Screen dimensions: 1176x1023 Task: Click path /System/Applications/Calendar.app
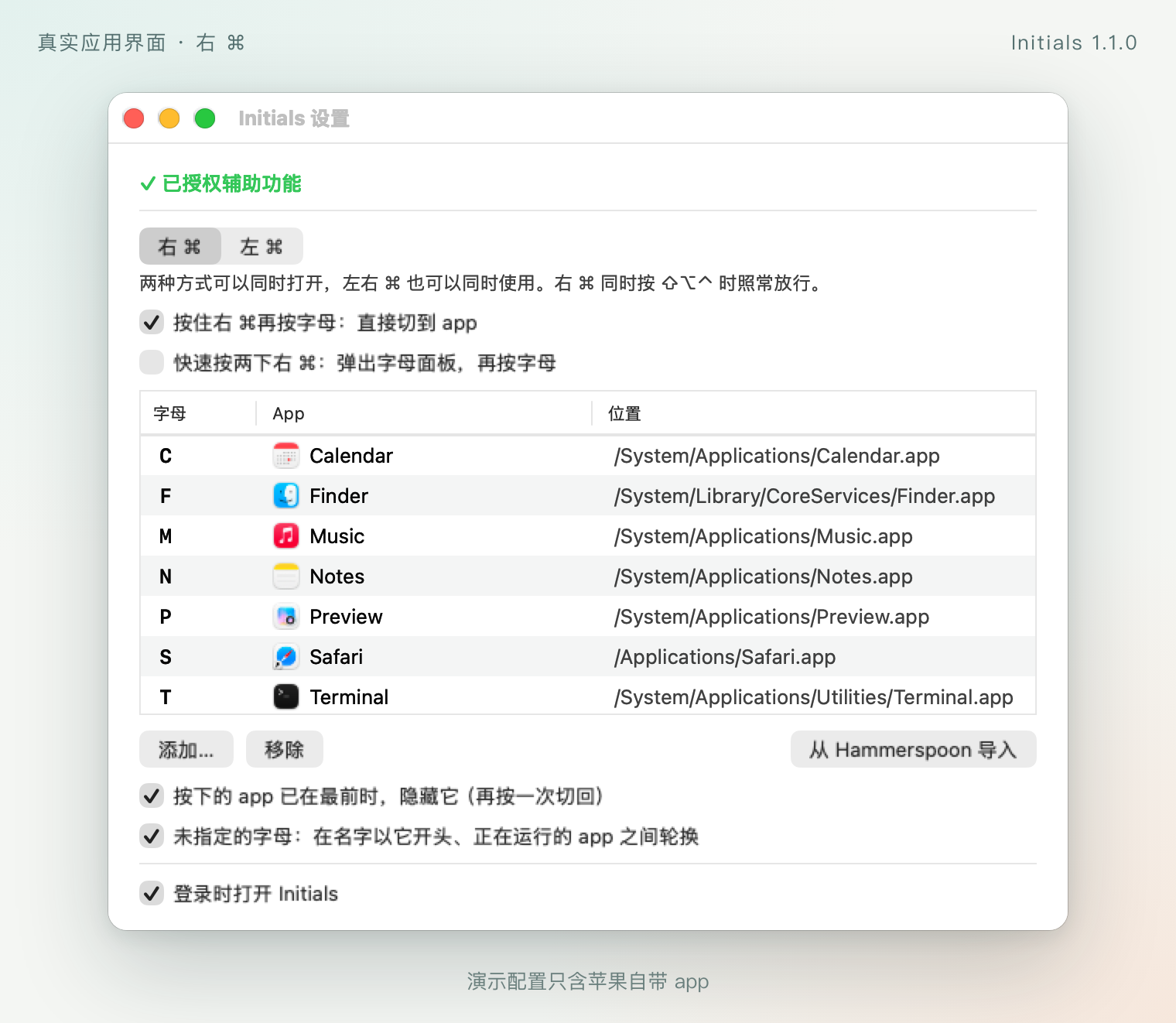777,456
